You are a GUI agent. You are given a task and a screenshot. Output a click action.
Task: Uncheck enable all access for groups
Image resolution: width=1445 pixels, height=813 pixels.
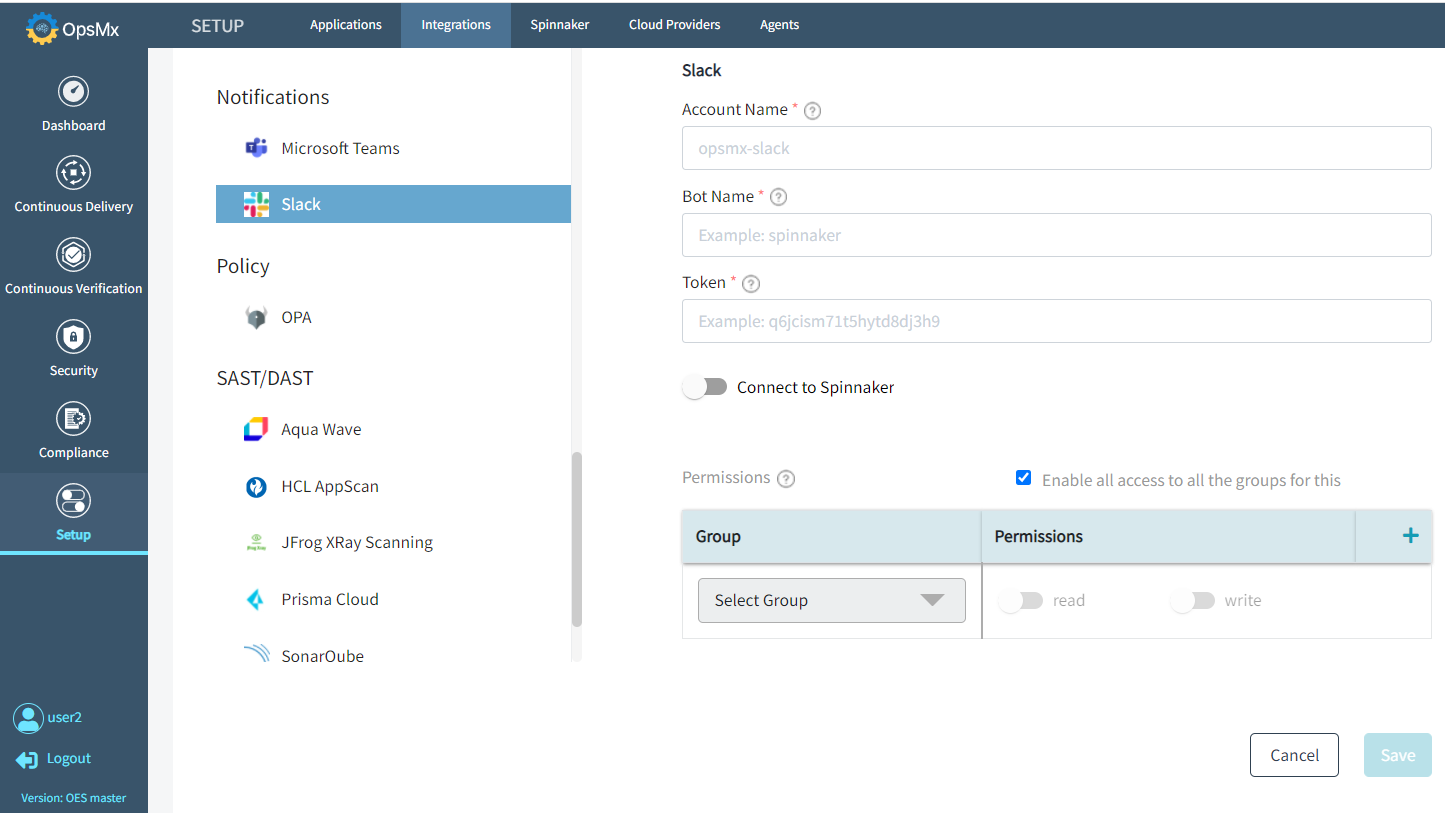1023,477
